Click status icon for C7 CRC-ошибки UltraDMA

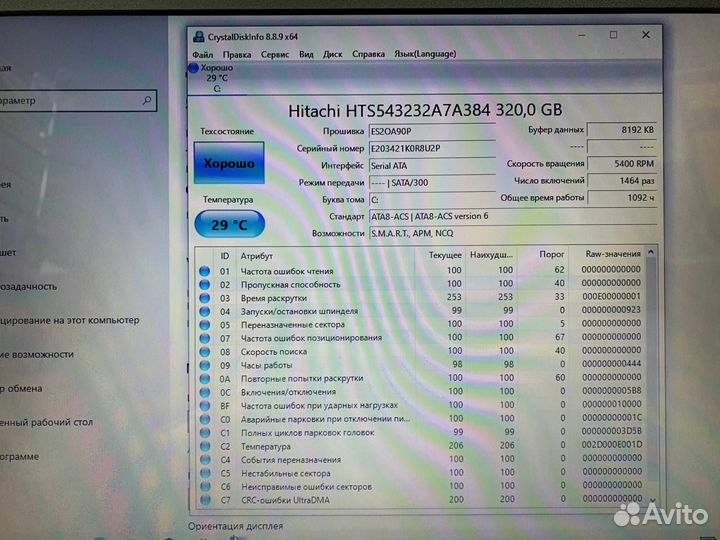click(205, 500)
